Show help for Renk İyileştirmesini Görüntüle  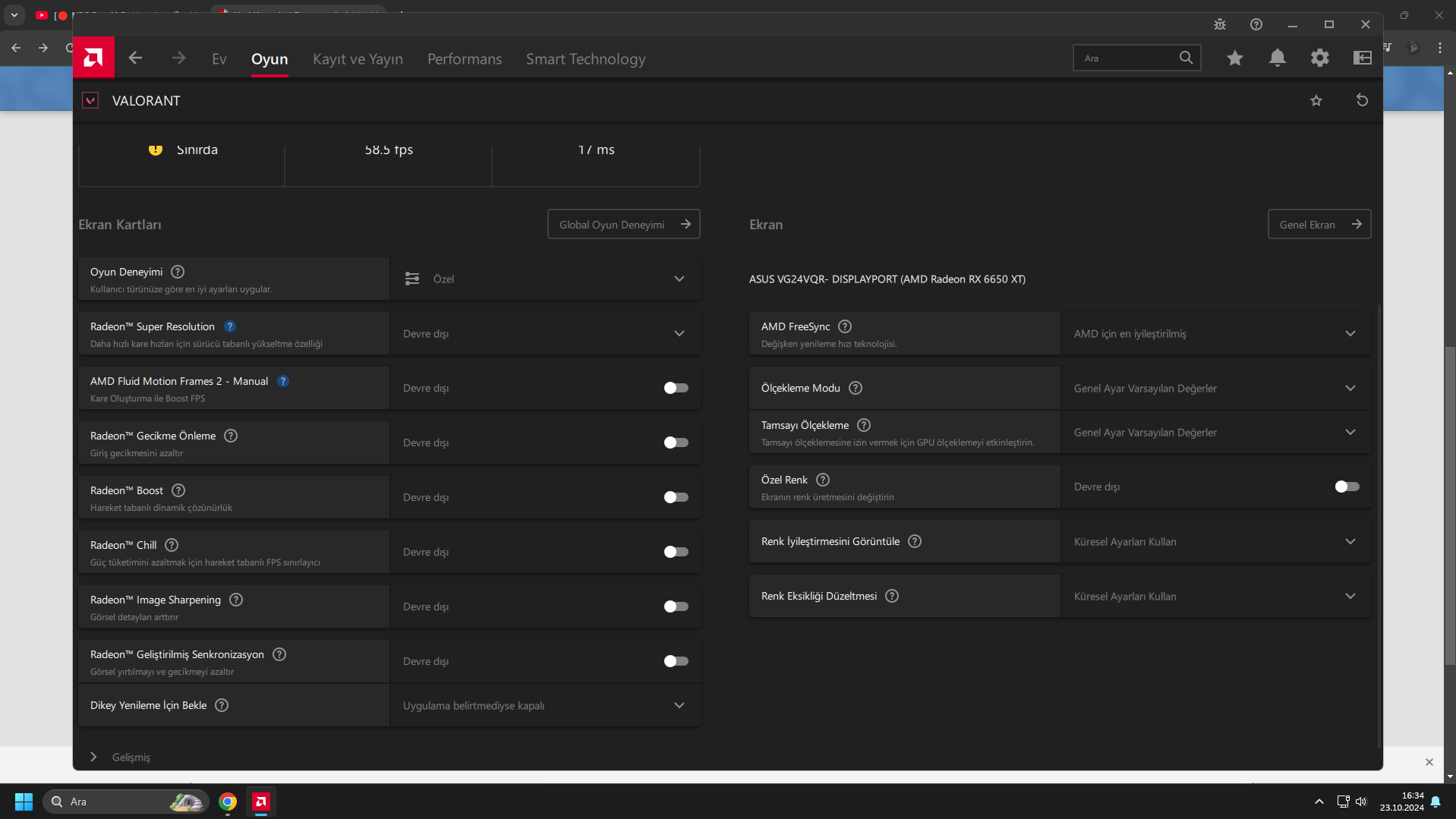pos(915,541)
